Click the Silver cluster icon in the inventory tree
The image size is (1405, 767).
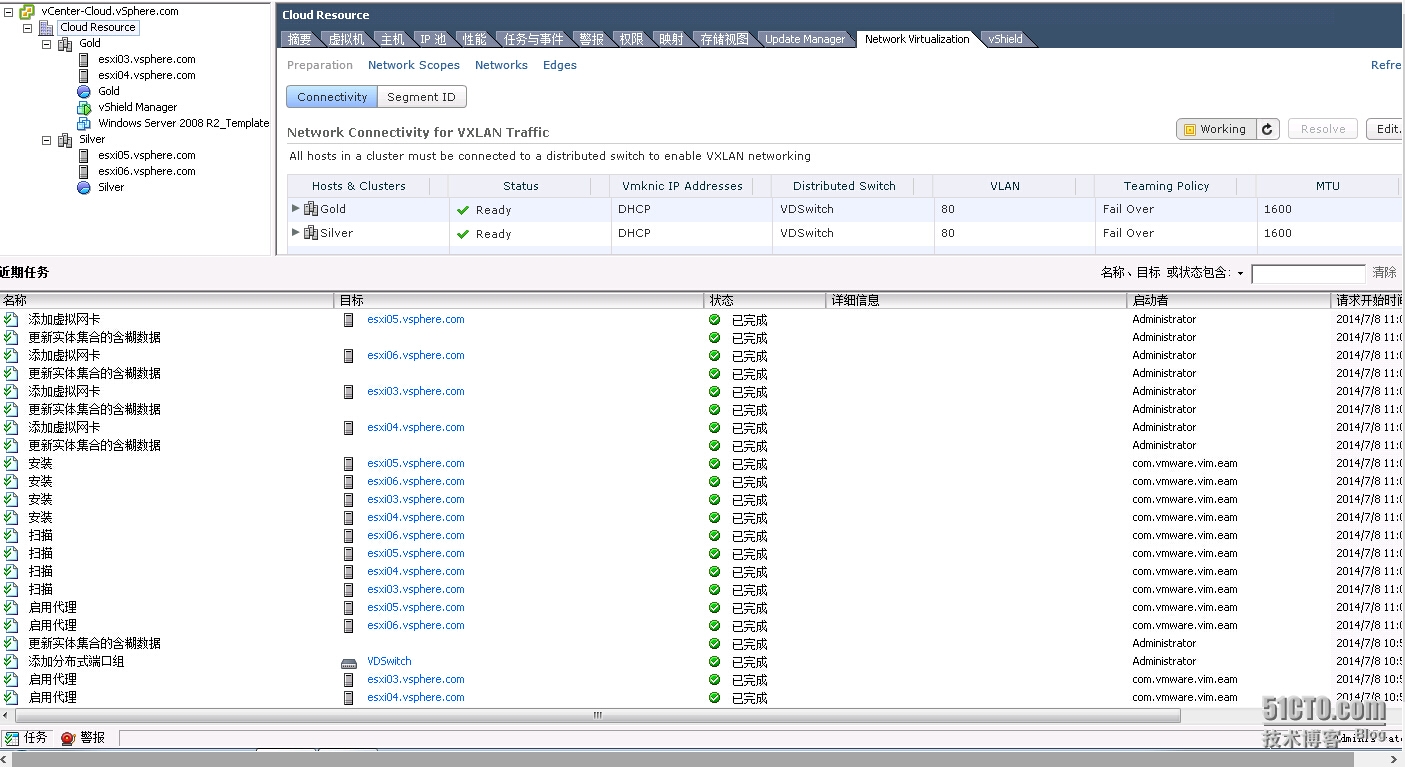(65, 139)
